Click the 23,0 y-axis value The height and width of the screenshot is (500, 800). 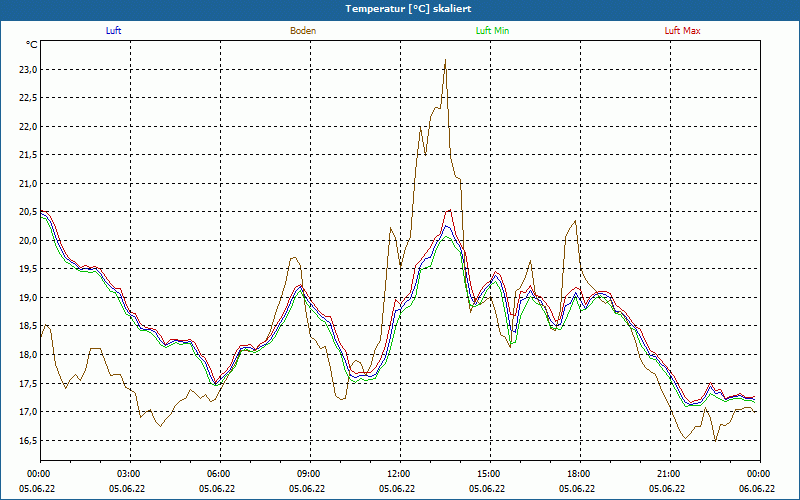[x=29, y=70]
